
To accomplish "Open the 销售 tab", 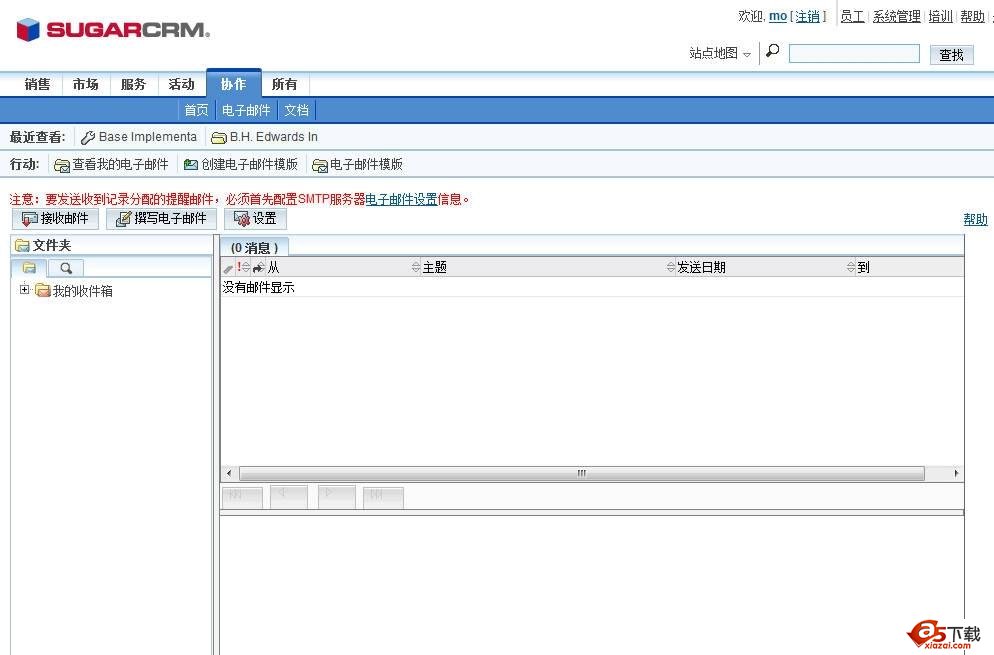I will coord(37,84).
